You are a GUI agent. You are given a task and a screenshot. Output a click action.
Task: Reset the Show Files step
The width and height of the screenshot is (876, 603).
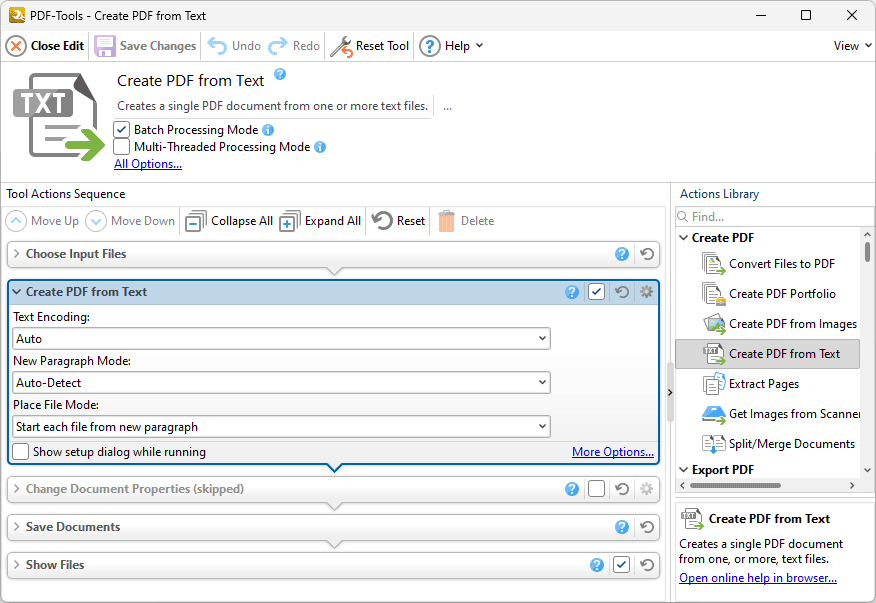click(647, 565)
